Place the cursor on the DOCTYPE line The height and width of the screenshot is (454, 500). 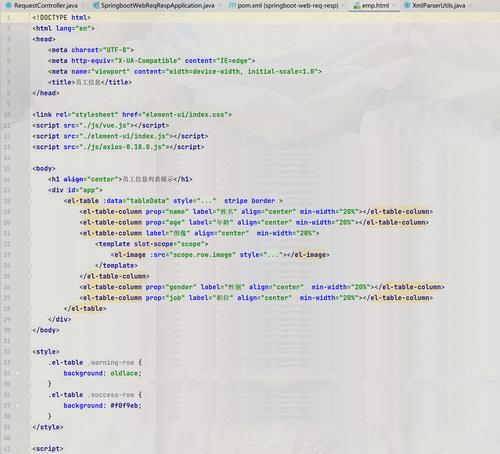point(62,17)
